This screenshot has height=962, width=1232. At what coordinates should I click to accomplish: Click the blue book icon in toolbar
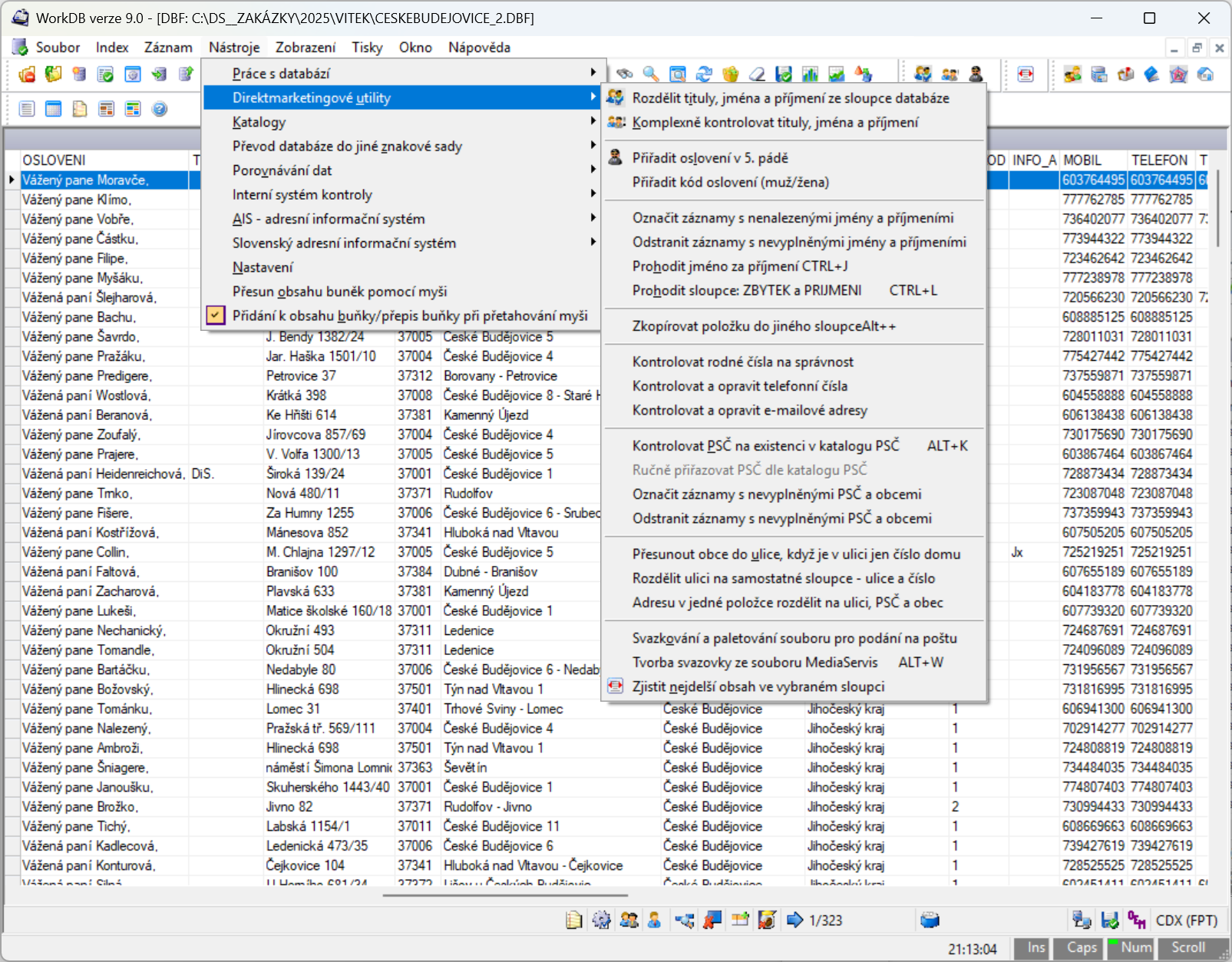coord(1151,74)
